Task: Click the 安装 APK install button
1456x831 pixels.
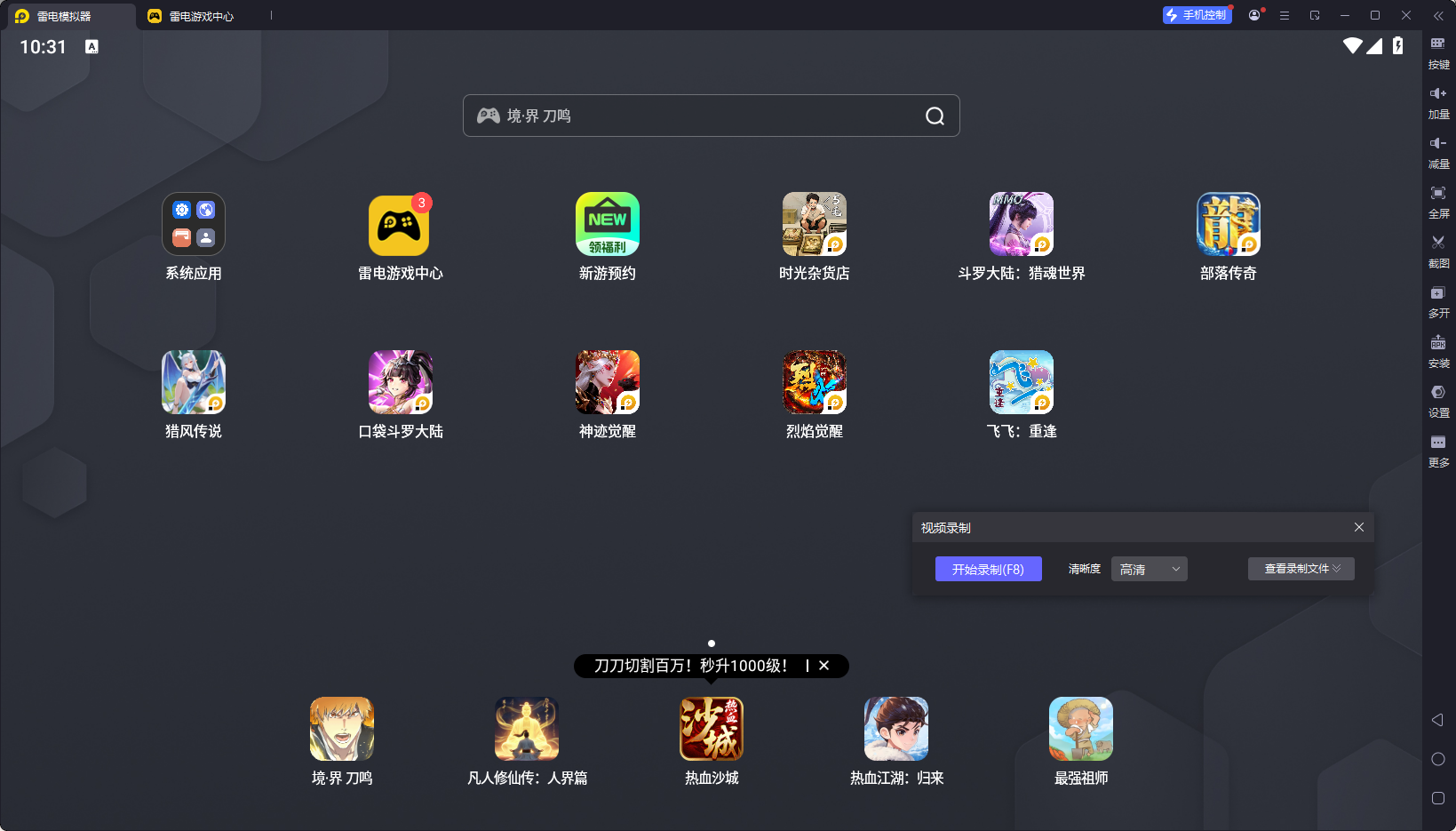Action: pos(1438,352)
